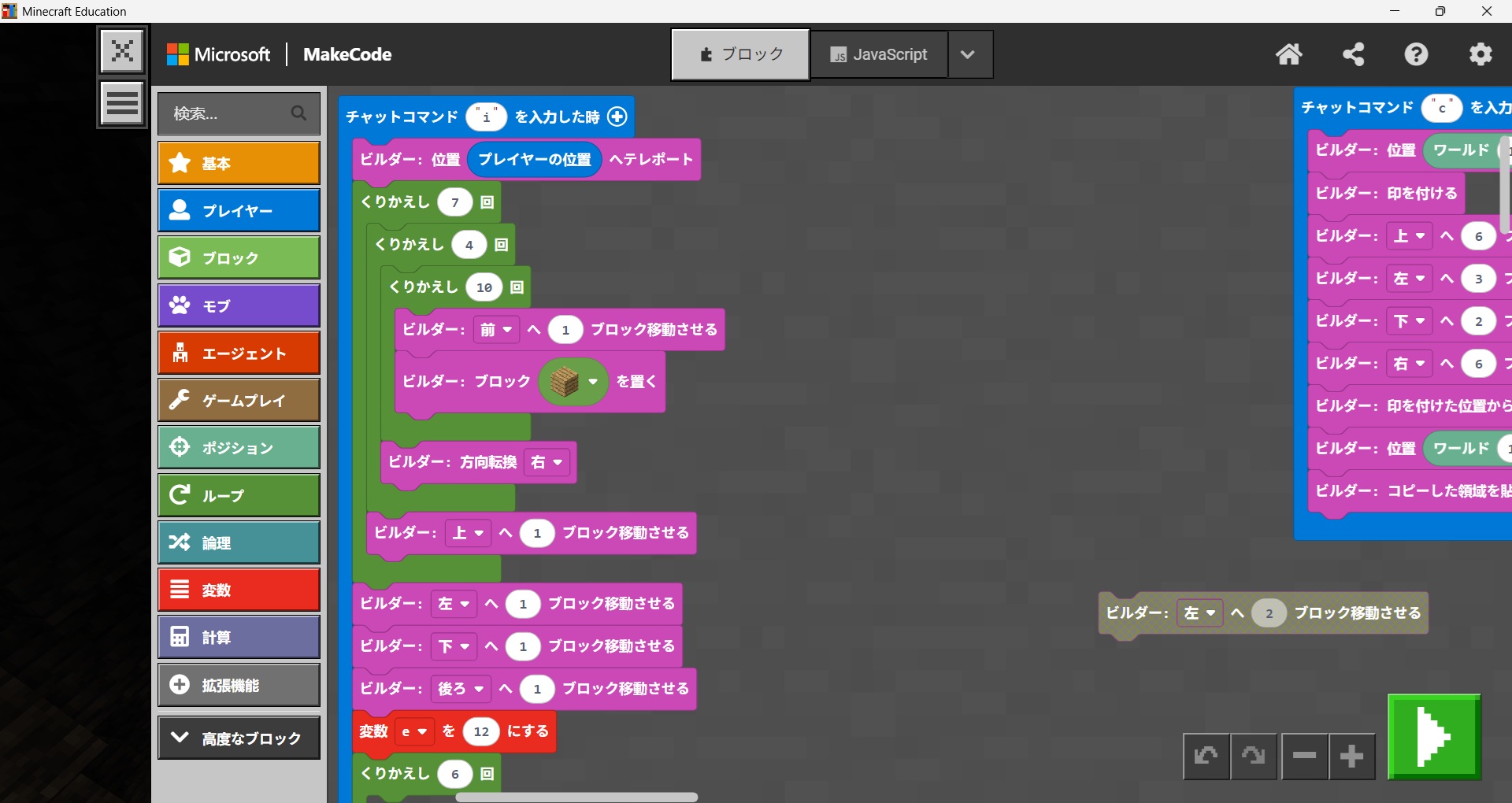Open the Share project icon
The height and width of the screenshot is (803, 1512).
click(1353, 54)
